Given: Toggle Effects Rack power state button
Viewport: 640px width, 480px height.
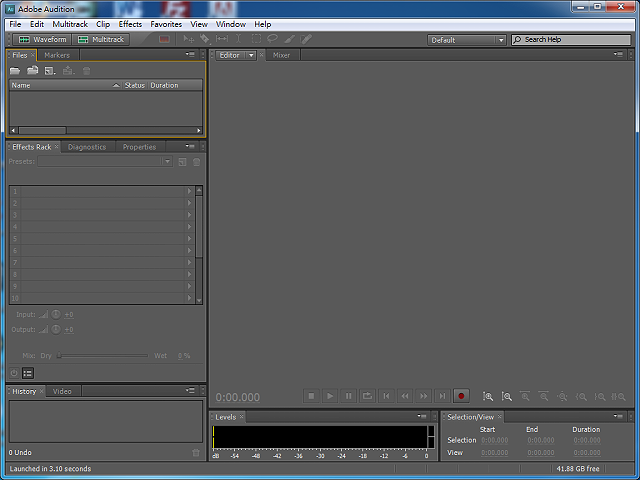Looking at the screenshot, I should 14,373.
